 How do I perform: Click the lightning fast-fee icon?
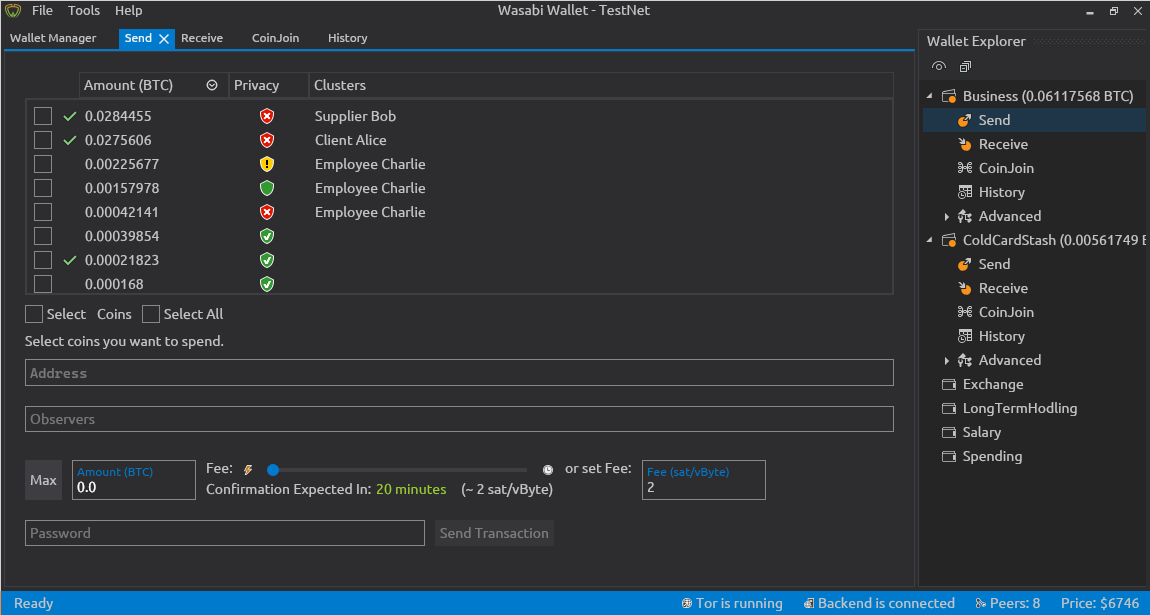[x=248, y=469]
